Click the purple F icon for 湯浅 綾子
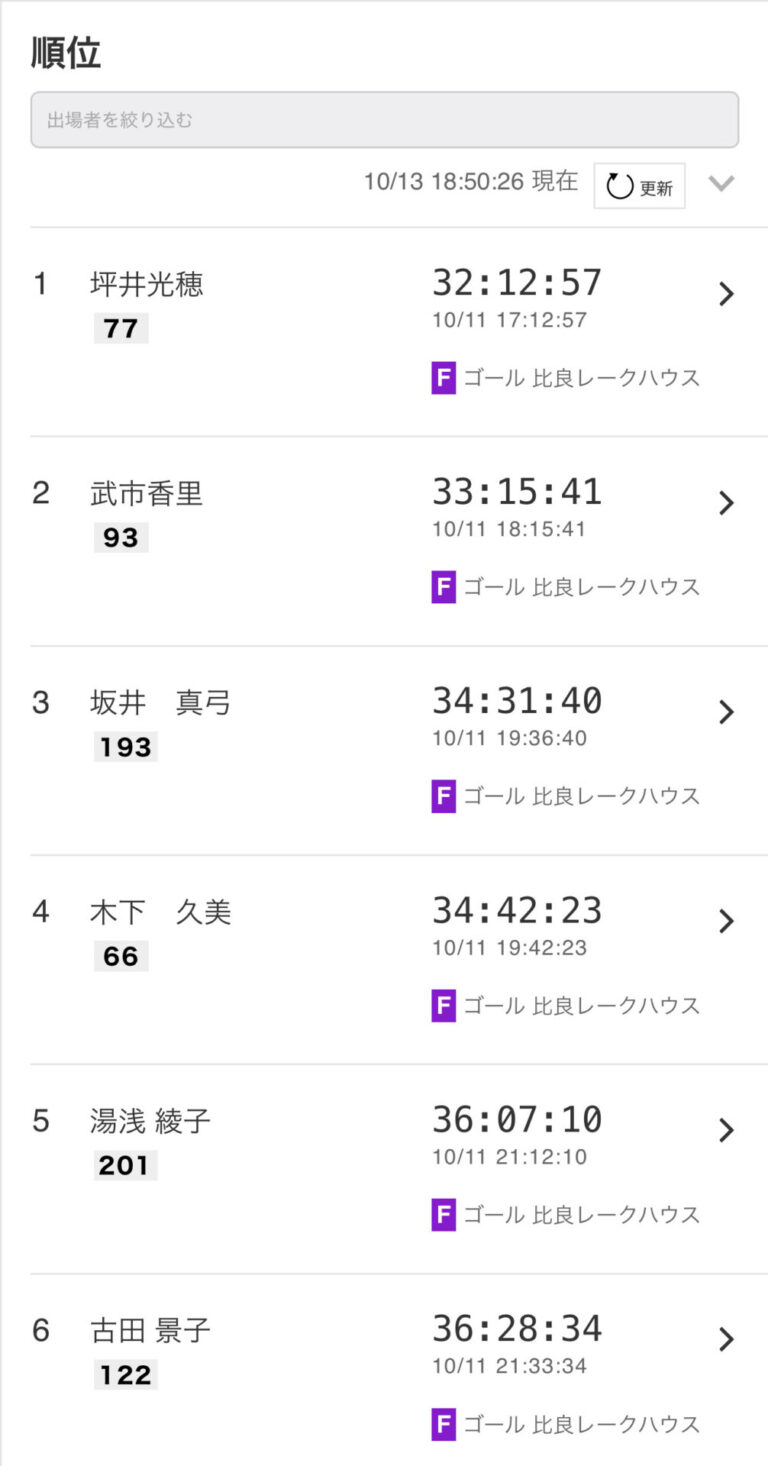 444,1215
